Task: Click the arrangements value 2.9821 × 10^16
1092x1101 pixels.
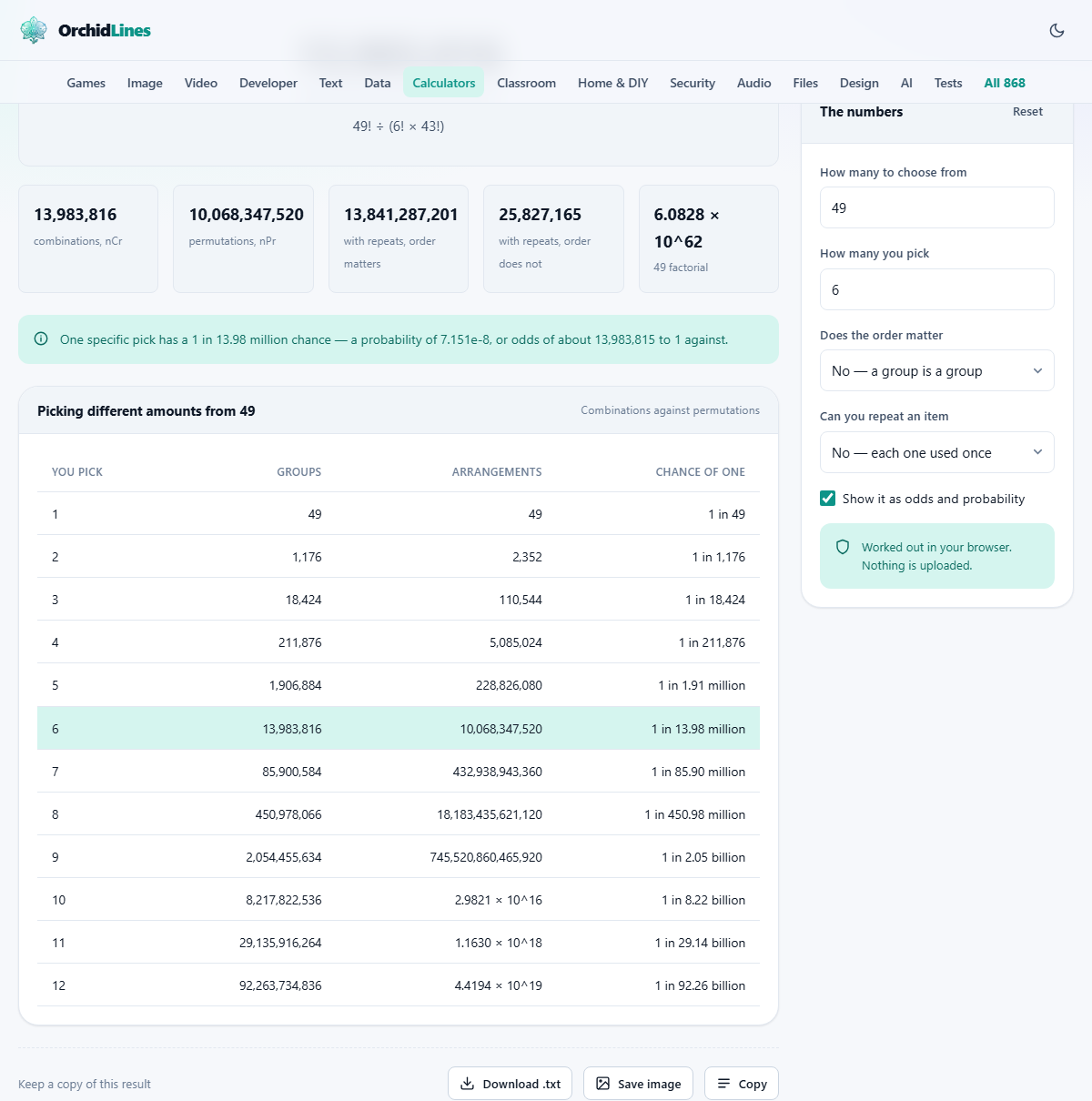Action: click(499, 900)
